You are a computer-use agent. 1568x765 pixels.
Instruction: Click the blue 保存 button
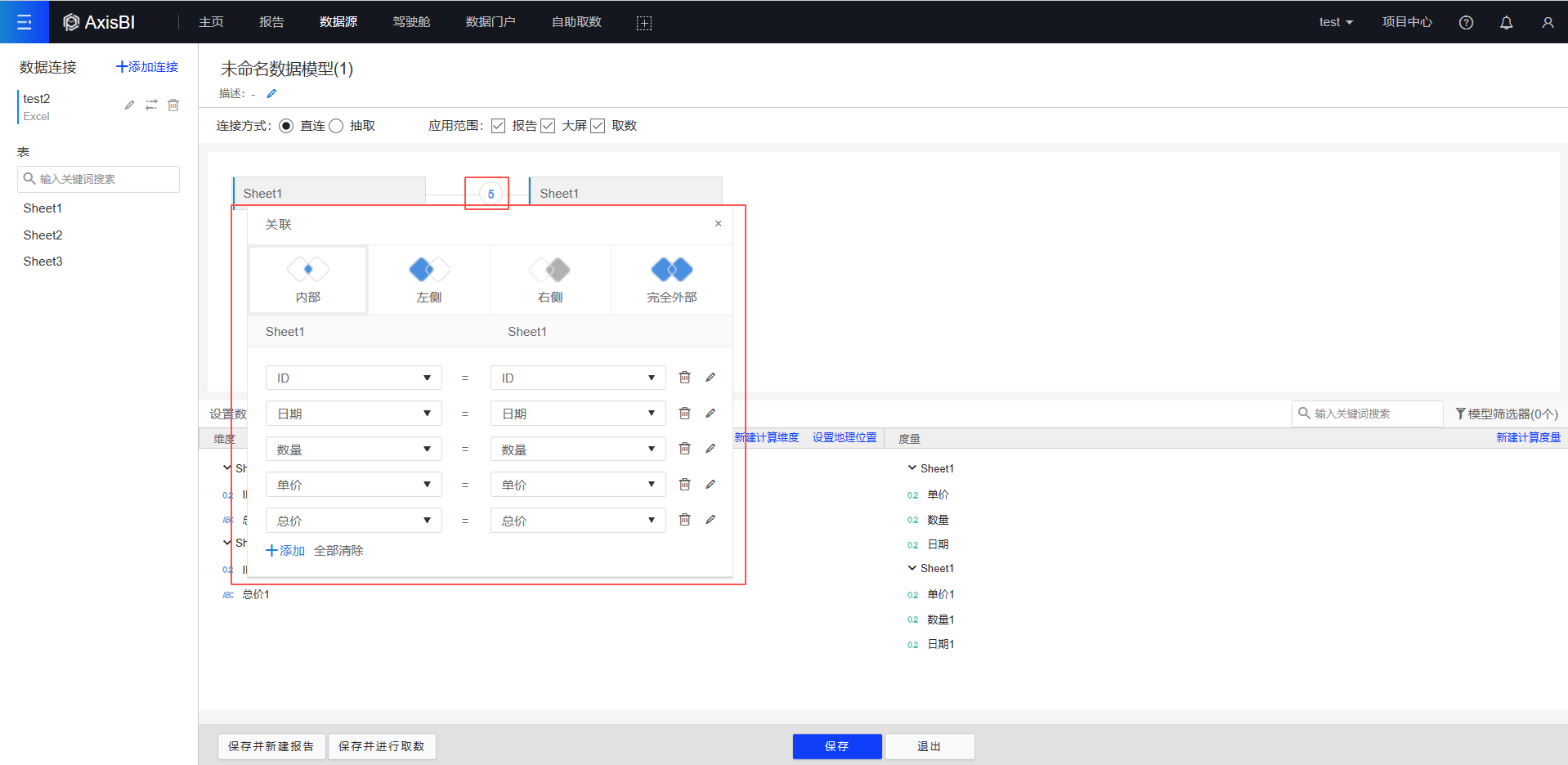click(x=836, y=746)
